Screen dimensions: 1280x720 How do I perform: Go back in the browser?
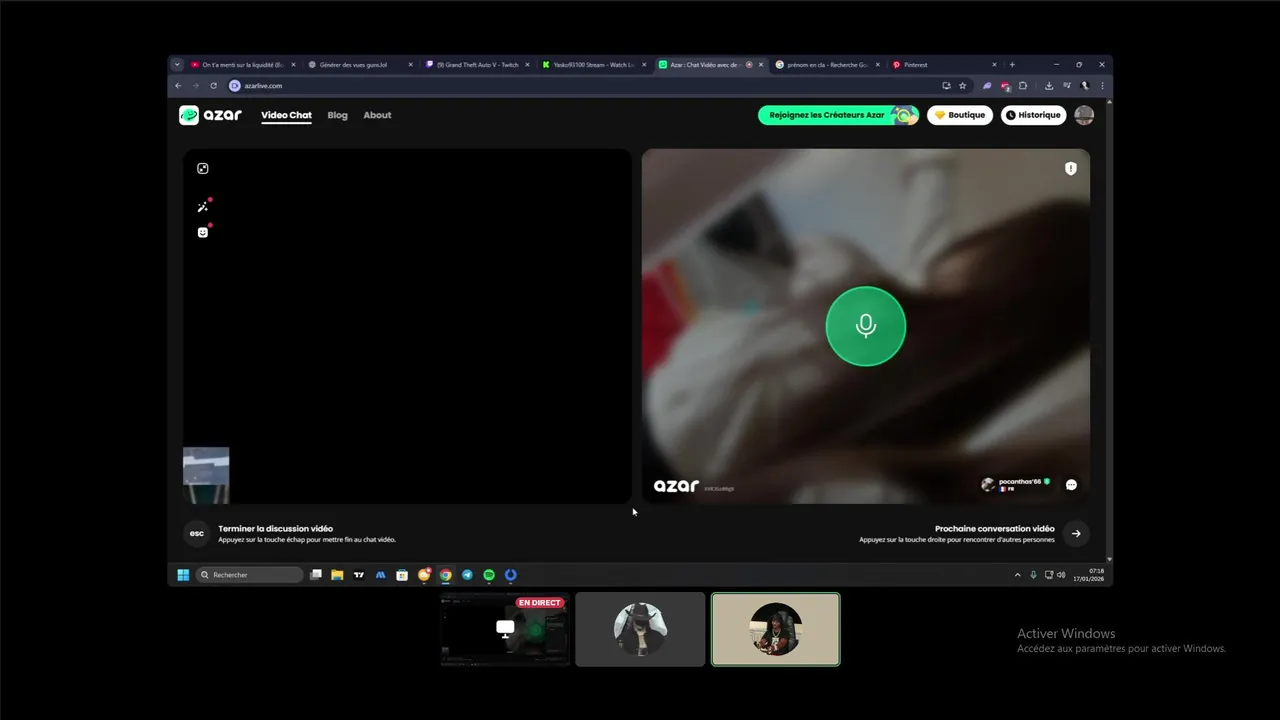click(x=178, y=86)
